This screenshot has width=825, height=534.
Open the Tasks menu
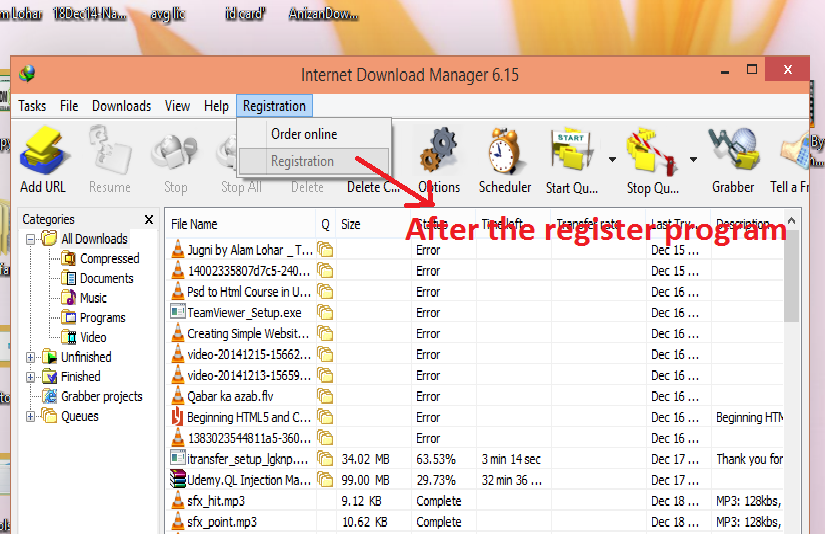[32, 106]
